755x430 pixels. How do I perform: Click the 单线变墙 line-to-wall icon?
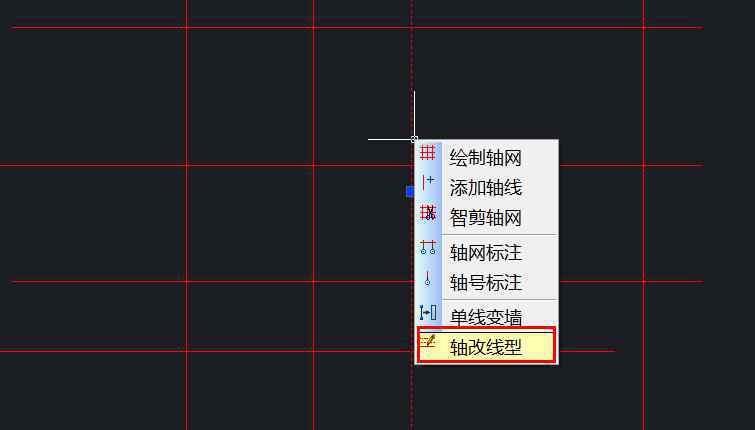pos(428,313)
